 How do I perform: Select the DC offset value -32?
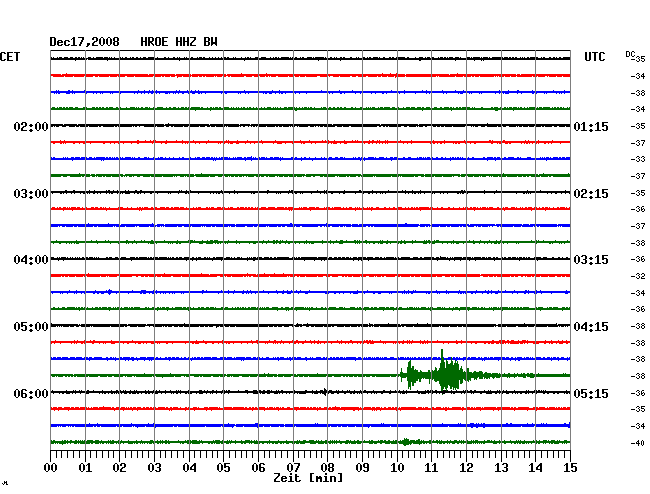638,276
